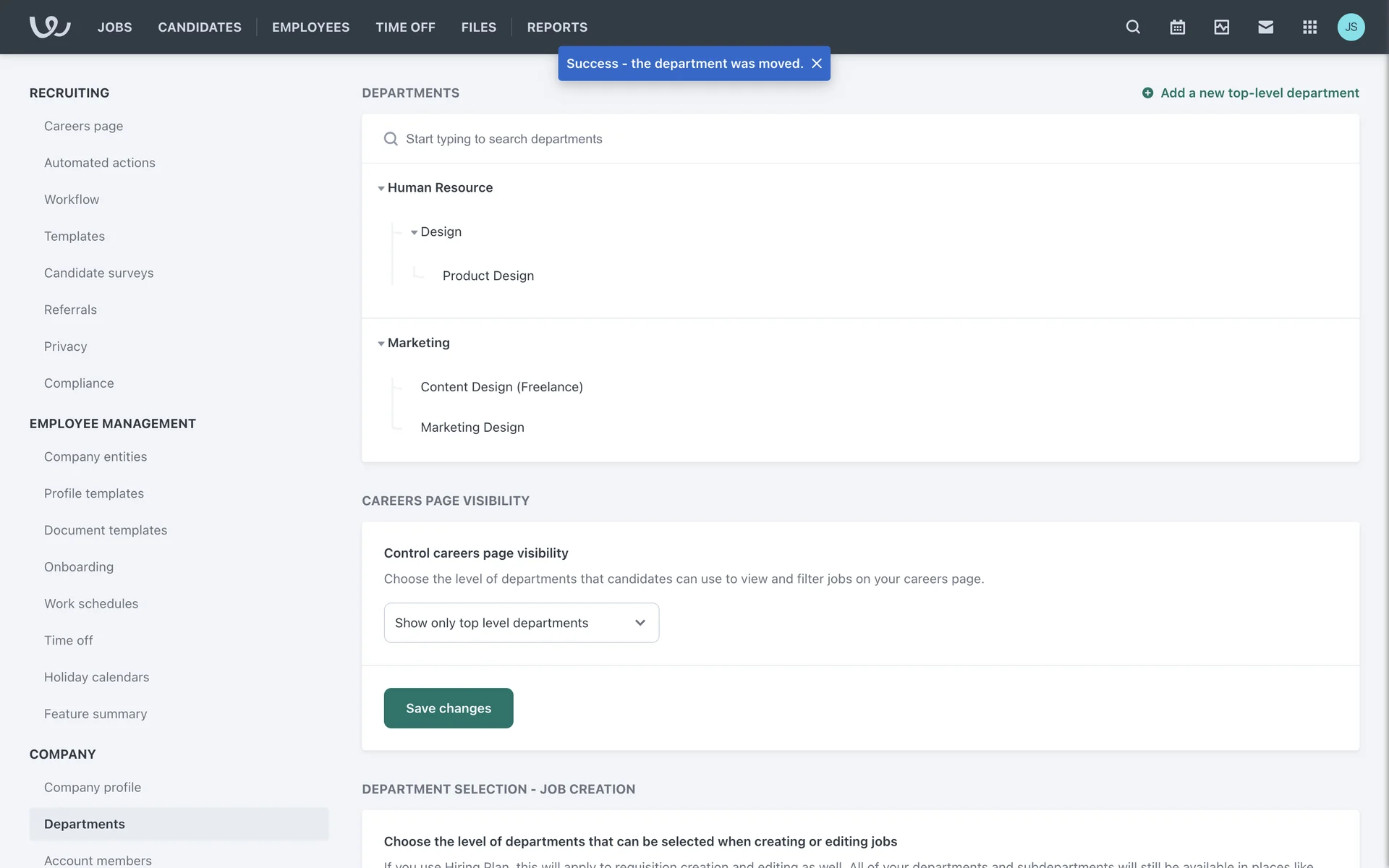Open the calendar icon in the header
1389x868 pixels.
pos(1177,27)
